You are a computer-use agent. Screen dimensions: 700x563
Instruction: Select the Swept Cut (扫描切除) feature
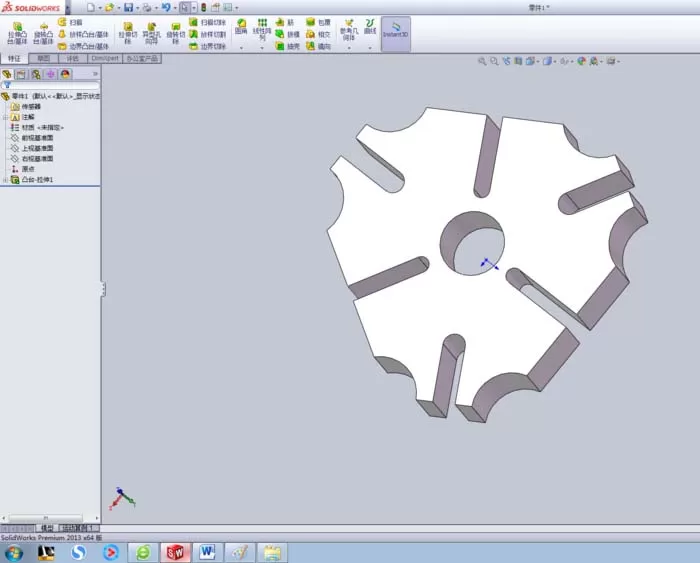click(208, 22)
